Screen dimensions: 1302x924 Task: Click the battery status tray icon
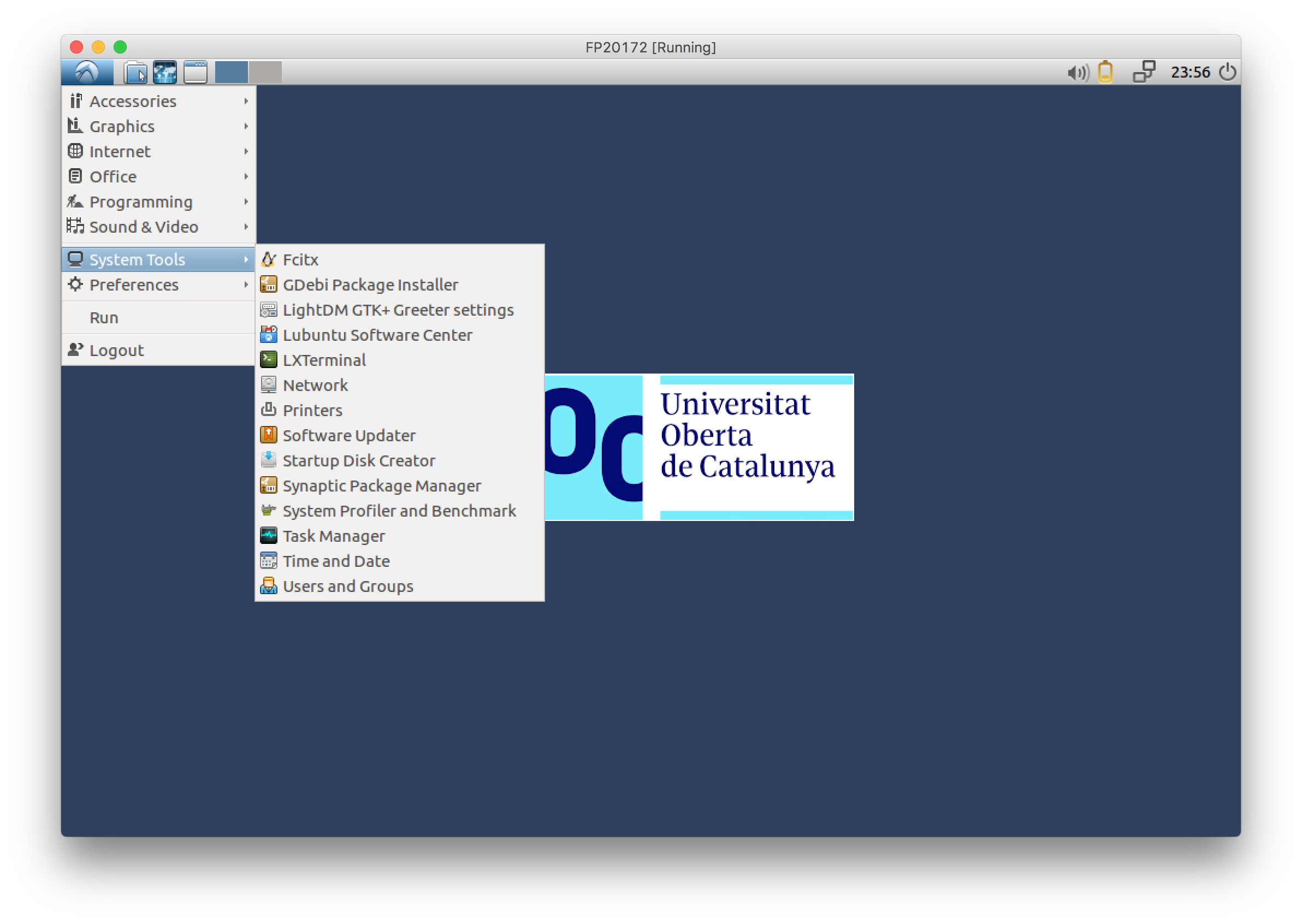pos(1105,72)
